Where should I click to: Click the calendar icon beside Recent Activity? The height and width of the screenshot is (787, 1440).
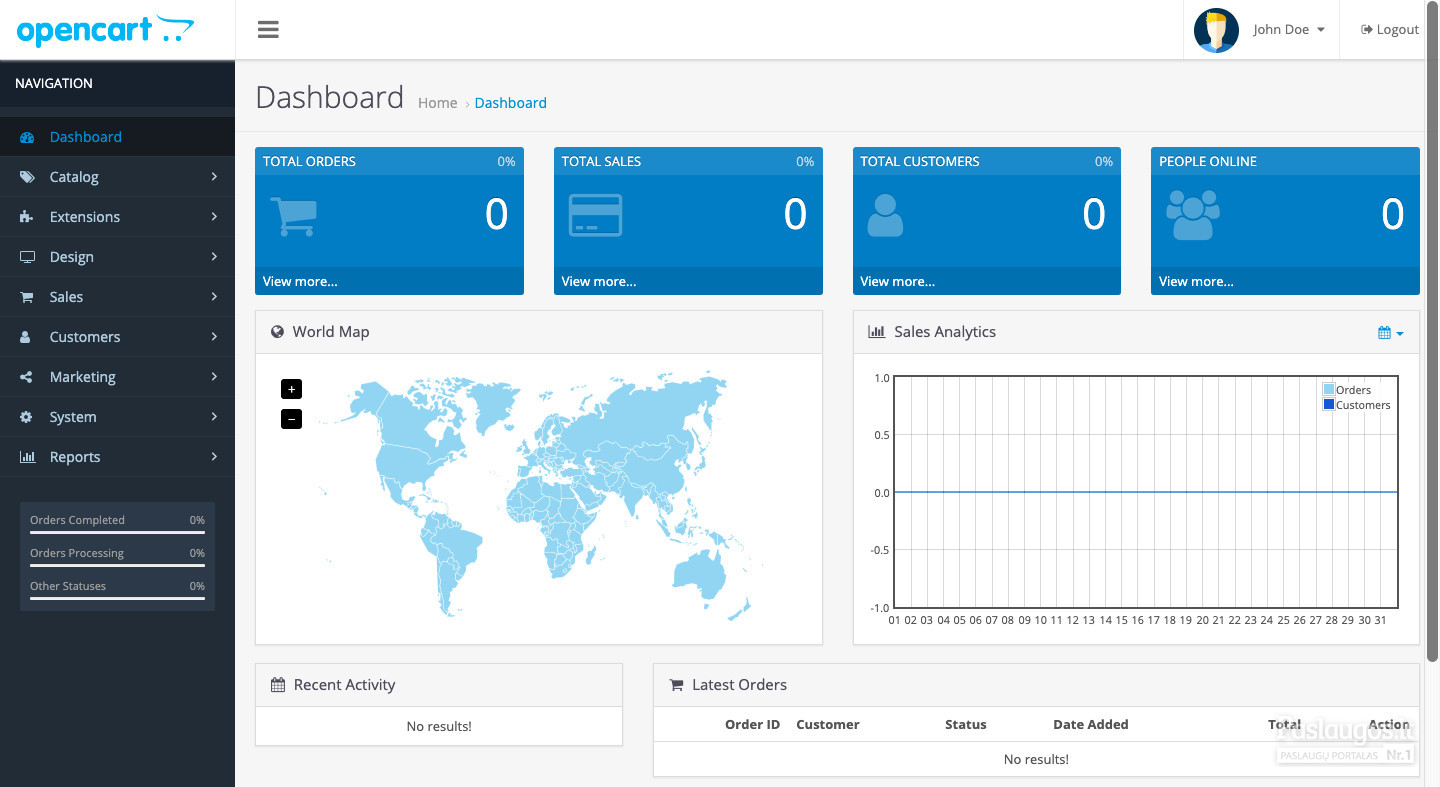278,685
